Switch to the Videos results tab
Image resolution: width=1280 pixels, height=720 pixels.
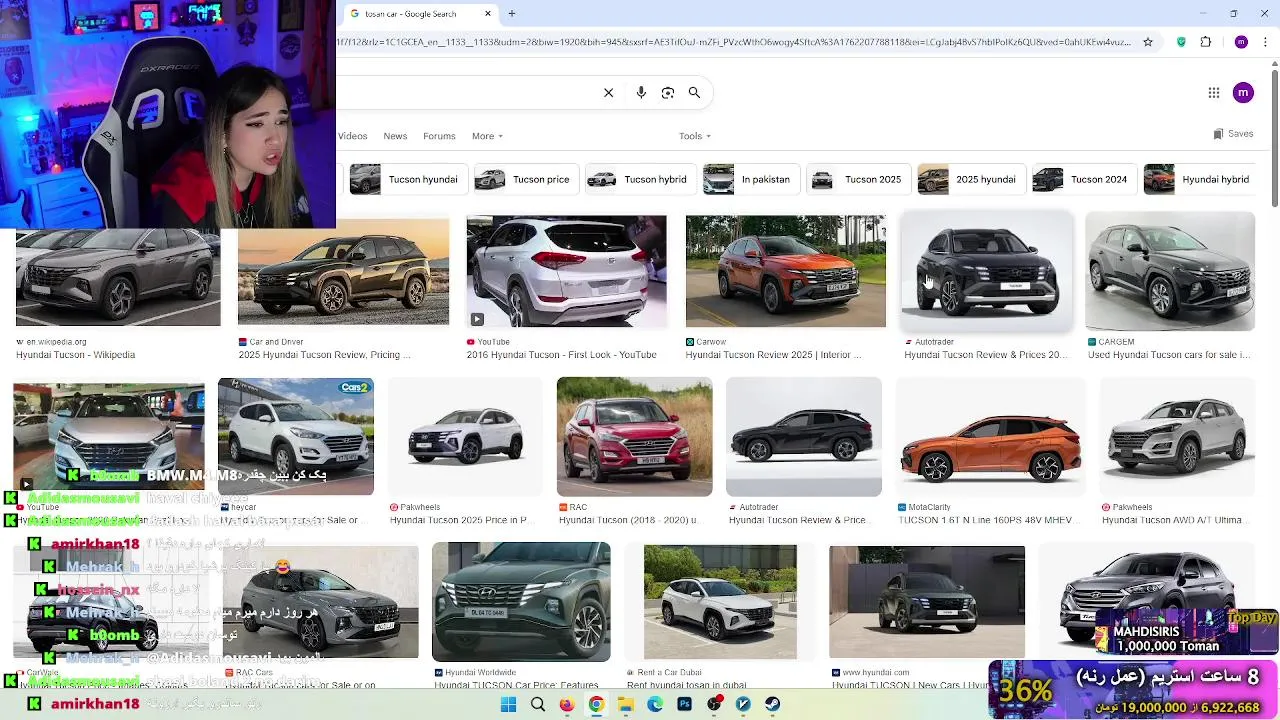click(x=352, y=136)
